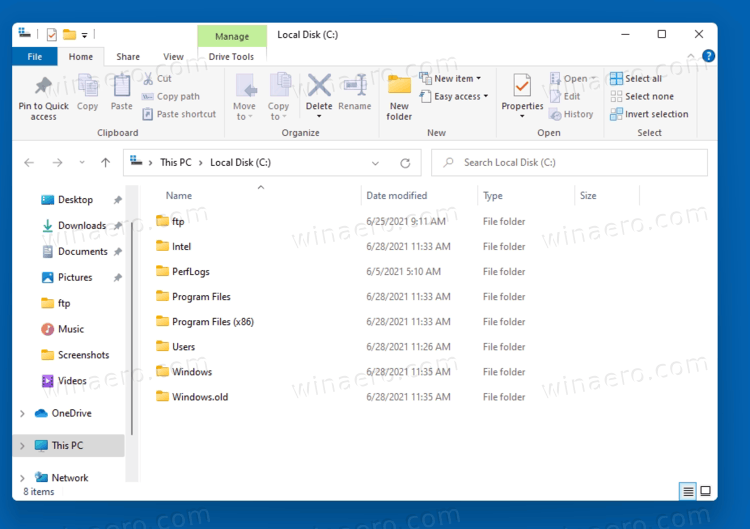Open Customize Quick Access Toolbar dropdown
The width and height of the screenshot is (750, 529).
coord(84,35)
